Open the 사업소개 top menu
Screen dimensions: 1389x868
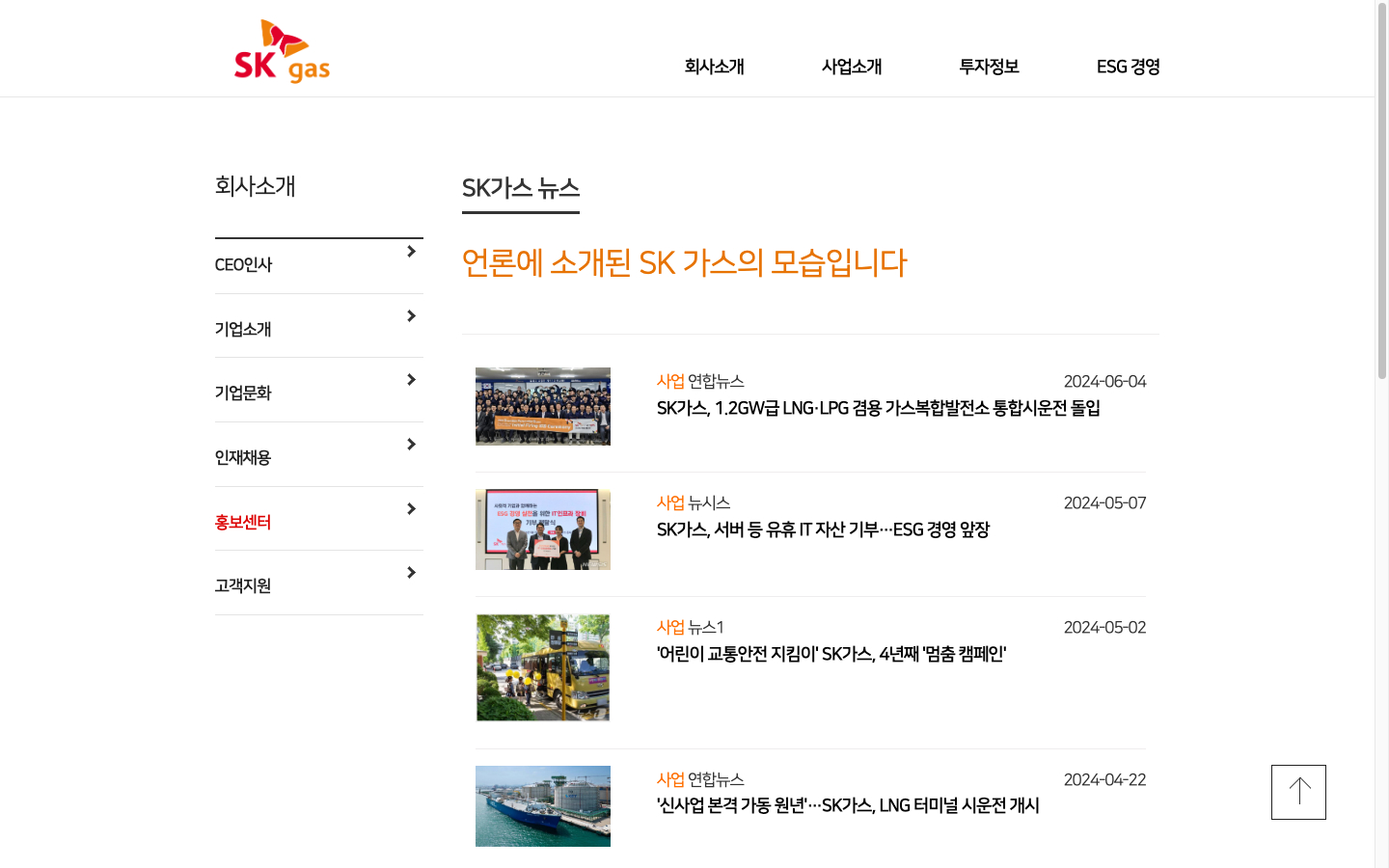tap(852, 67)
